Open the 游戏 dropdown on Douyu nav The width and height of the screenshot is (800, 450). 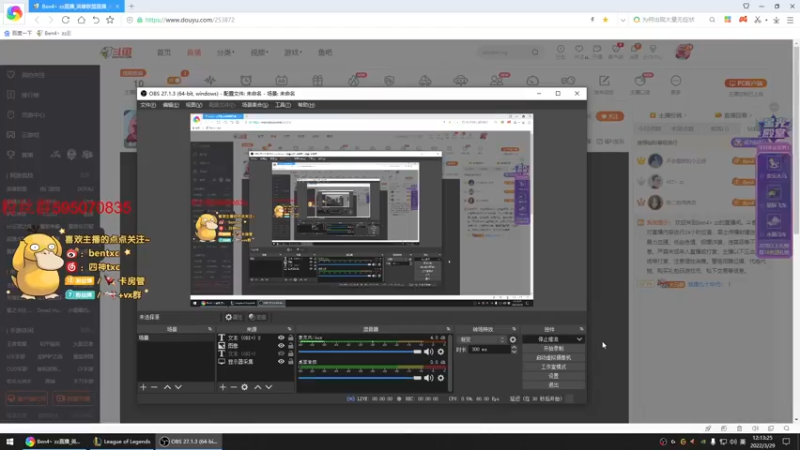tap(293, 53)
